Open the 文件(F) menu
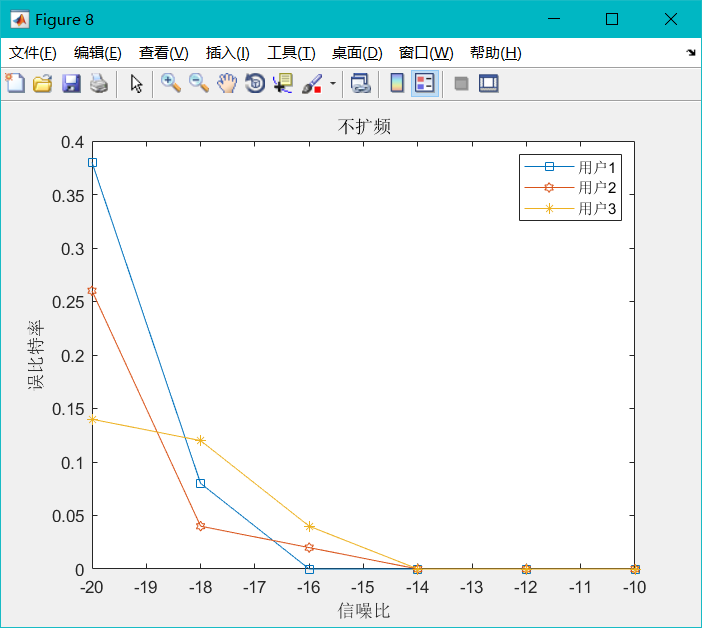 click(x=33, y=53)
